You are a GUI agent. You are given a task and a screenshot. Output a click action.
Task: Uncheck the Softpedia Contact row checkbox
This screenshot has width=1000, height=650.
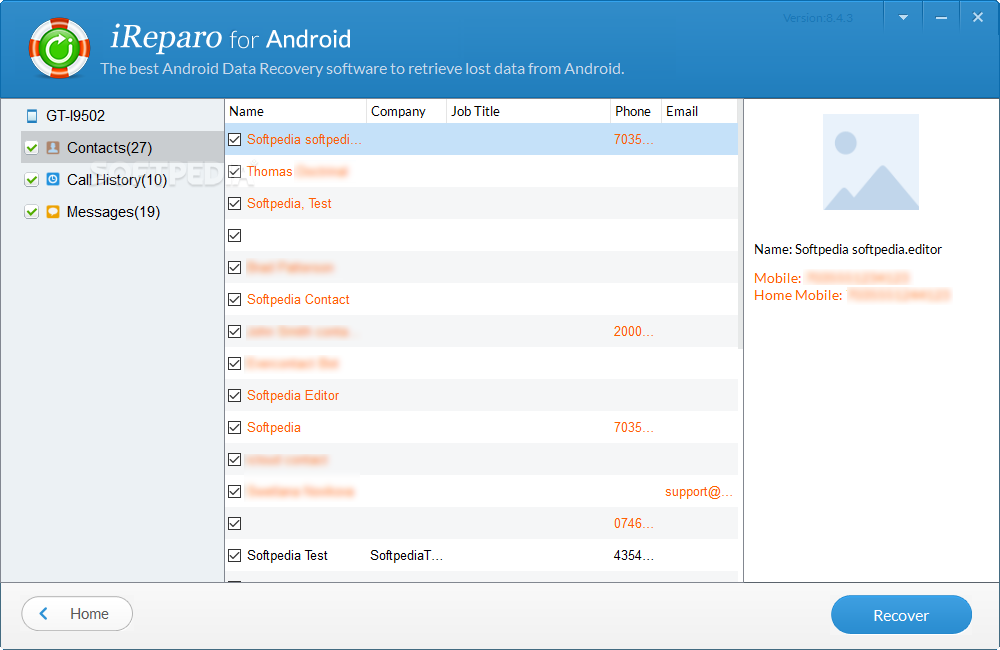click(x=235, y=299)
